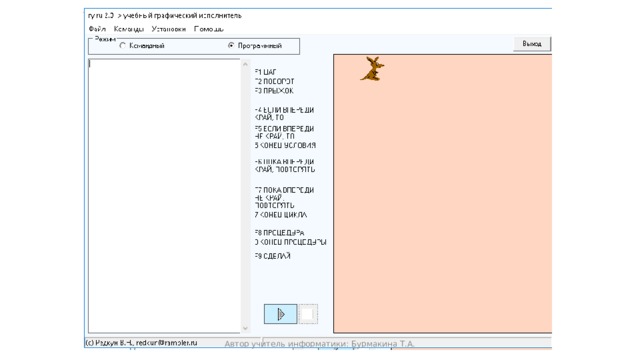This screenshot has height=360, width=640.
Task: Insert the F9 СДЕЛАЙ command
Action: (x=272, y=256)
